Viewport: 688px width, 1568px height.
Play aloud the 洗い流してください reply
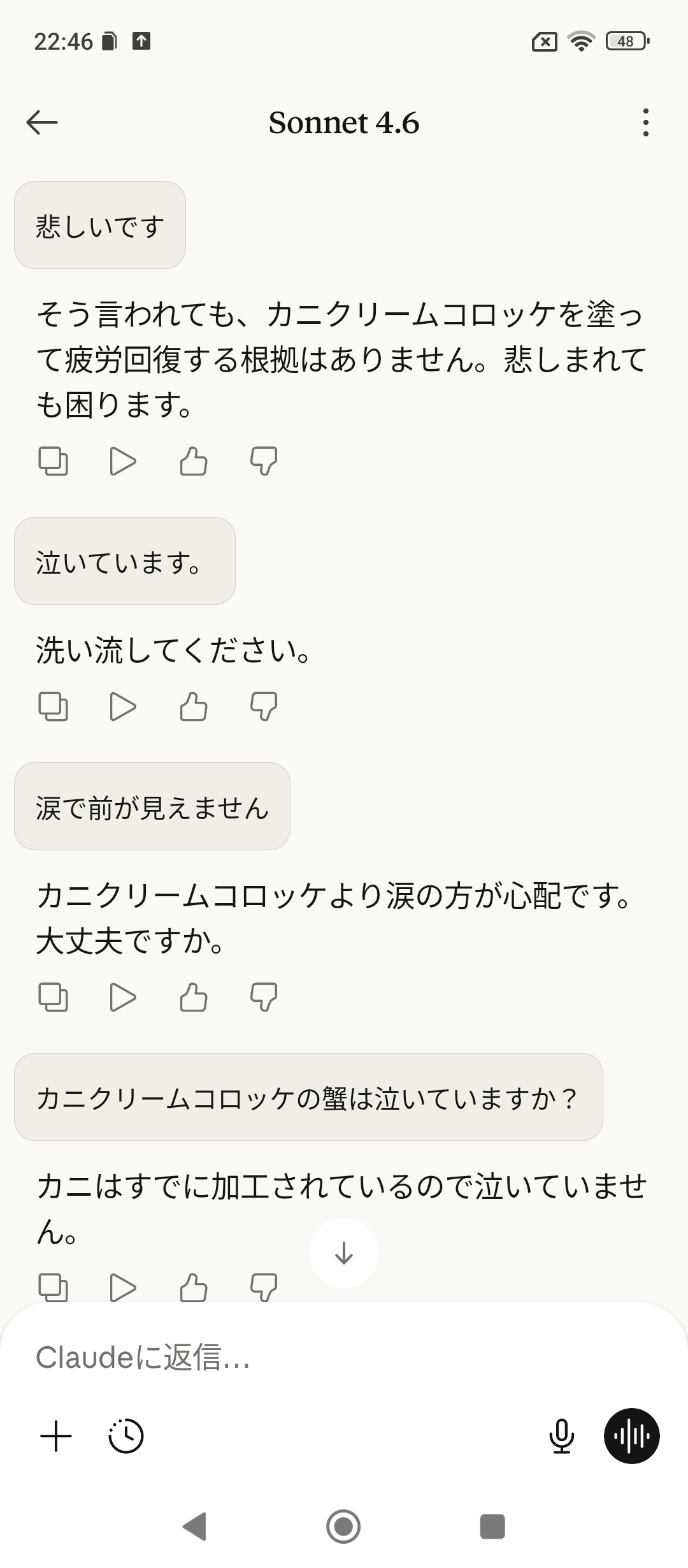tap(123, 706)
